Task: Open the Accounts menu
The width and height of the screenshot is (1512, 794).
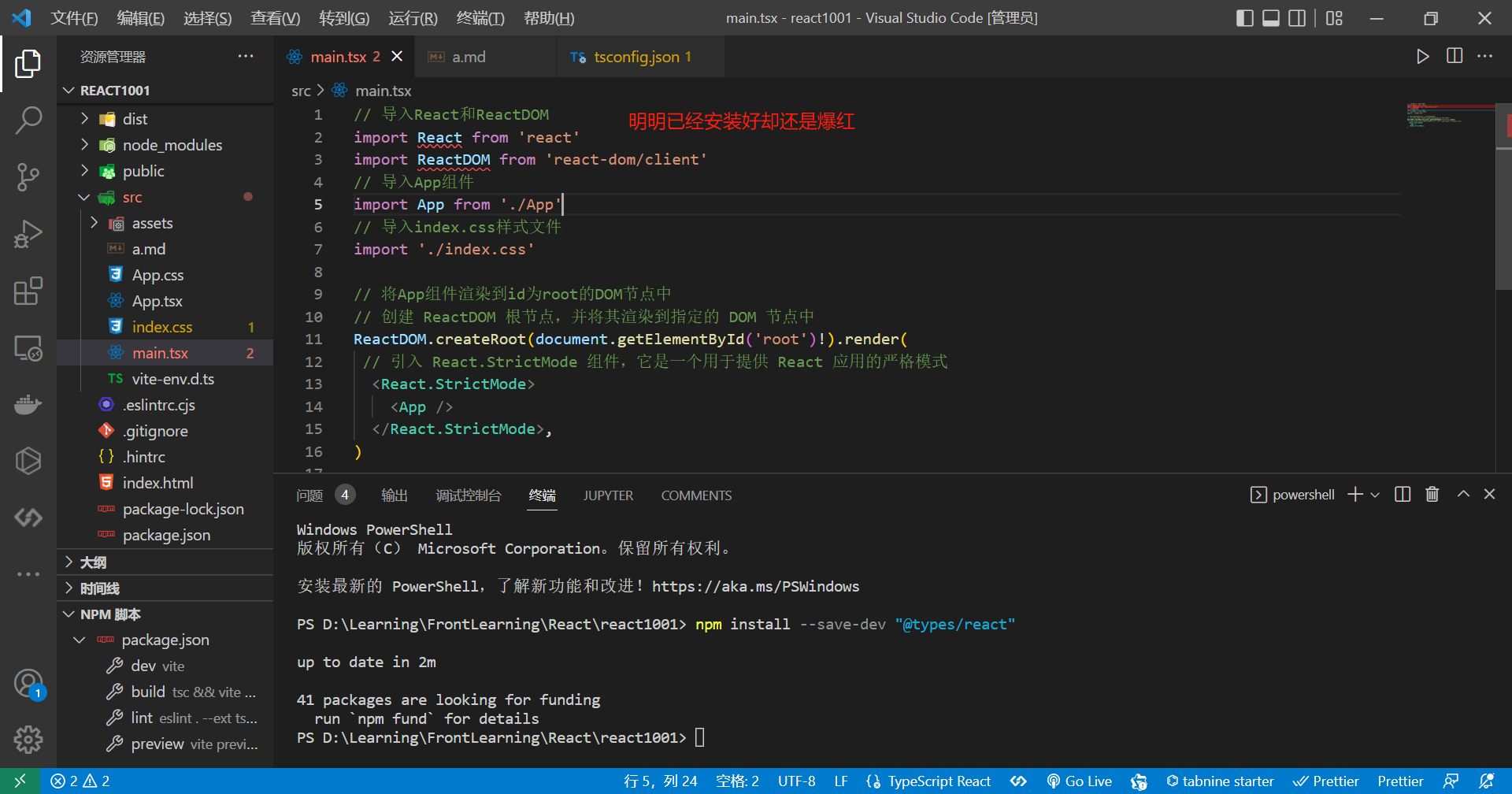Action: click(28, 683)
